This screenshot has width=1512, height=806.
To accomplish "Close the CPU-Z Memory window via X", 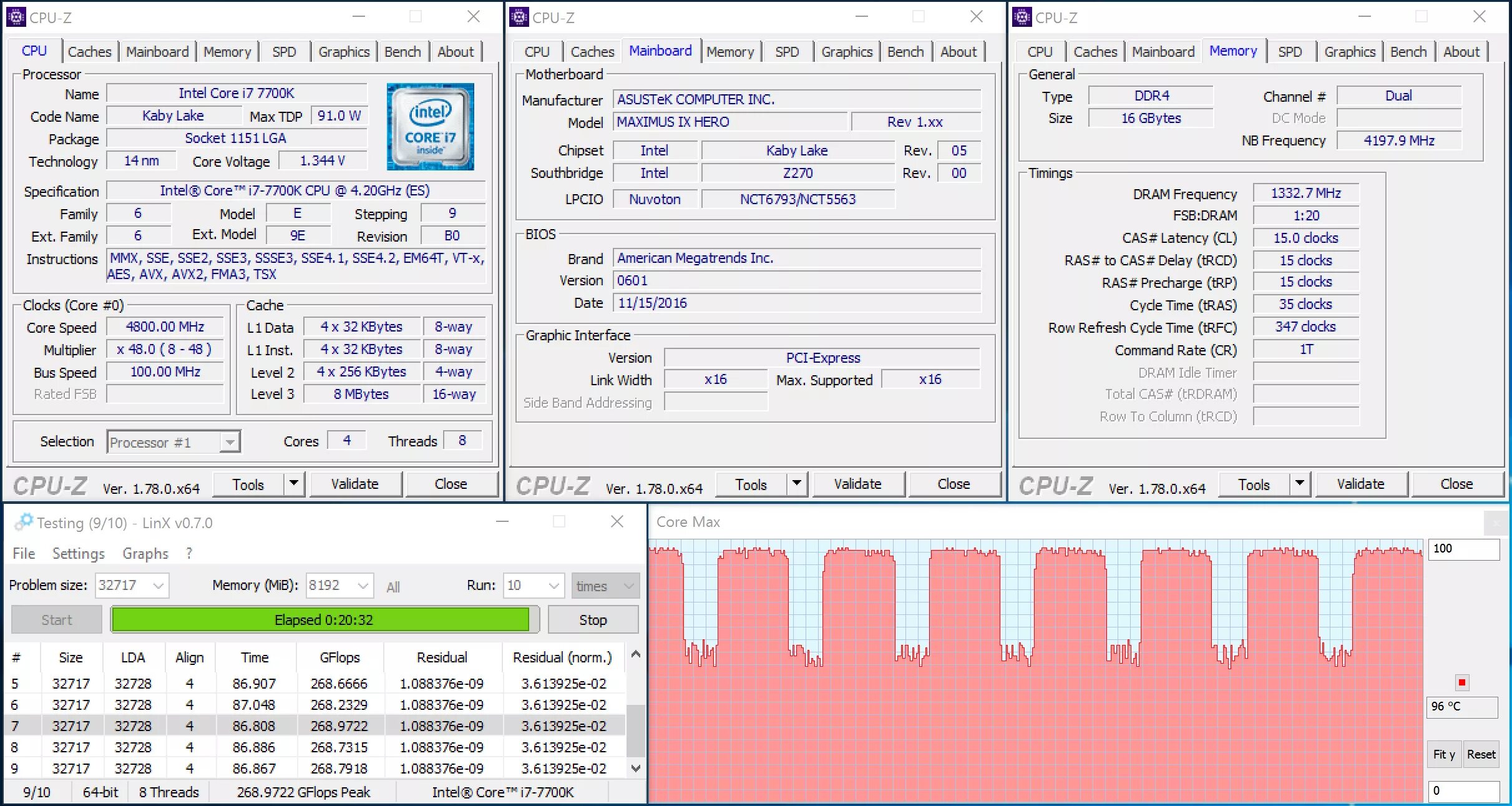I will tap(1480, 17).
